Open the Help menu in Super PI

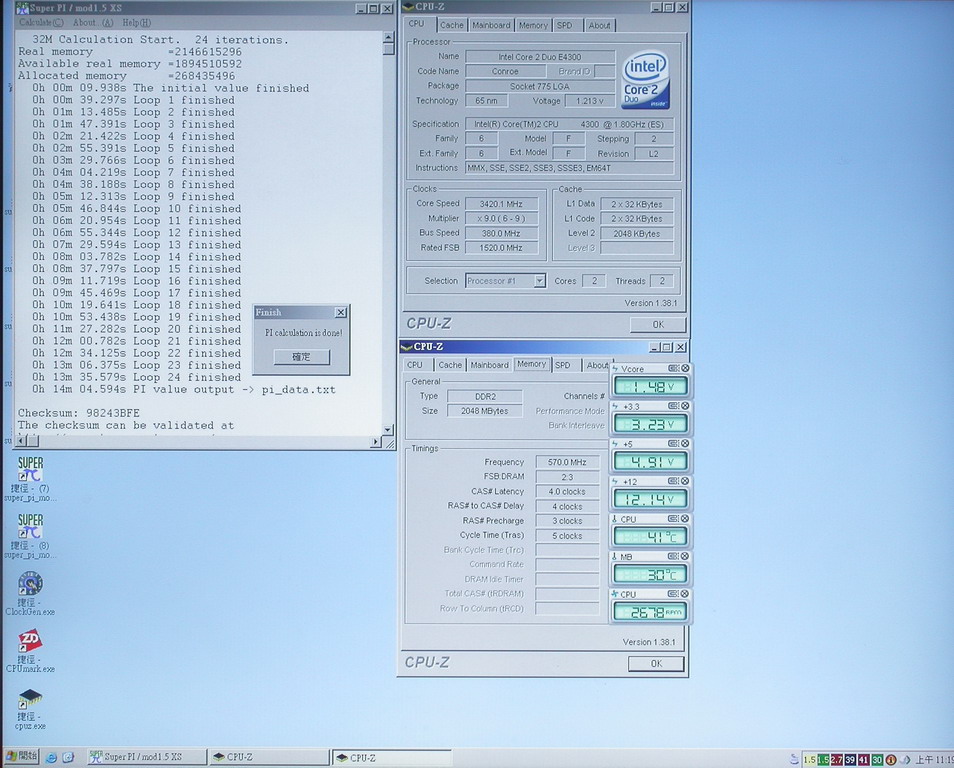point(136,23)
